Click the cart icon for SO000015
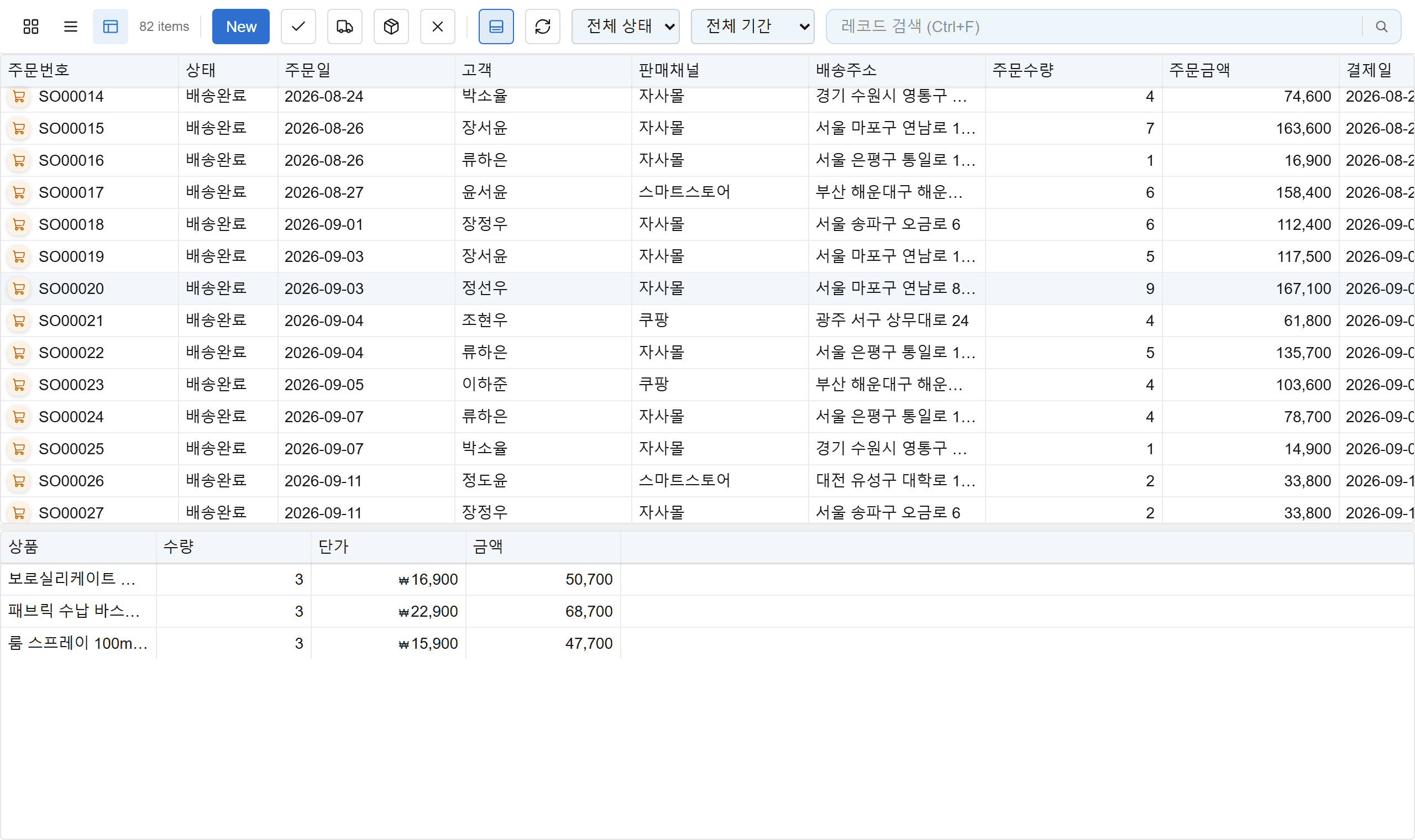Image resolution: width=1415 pixels, height=840 pixels. (x=19, y=129)
